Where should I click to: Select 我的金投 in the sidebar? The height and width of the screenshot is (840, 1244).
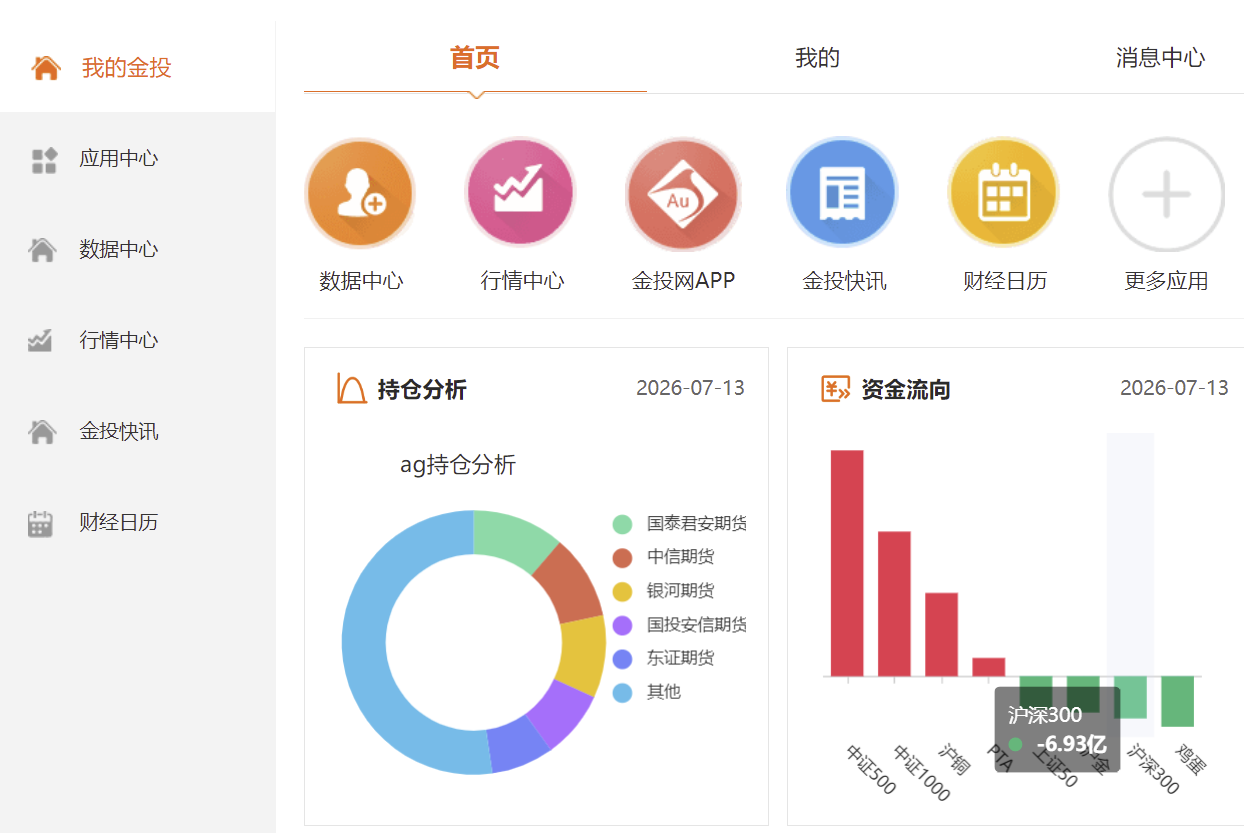point(127,68)
